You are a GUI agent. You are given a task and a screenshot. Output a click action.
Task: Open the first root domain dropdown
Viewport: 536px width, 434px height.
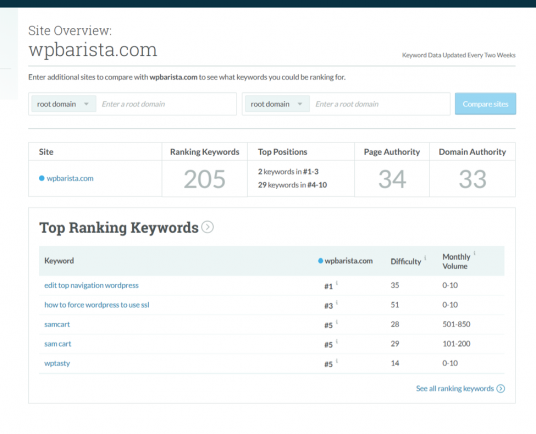(x=63, y=104)
